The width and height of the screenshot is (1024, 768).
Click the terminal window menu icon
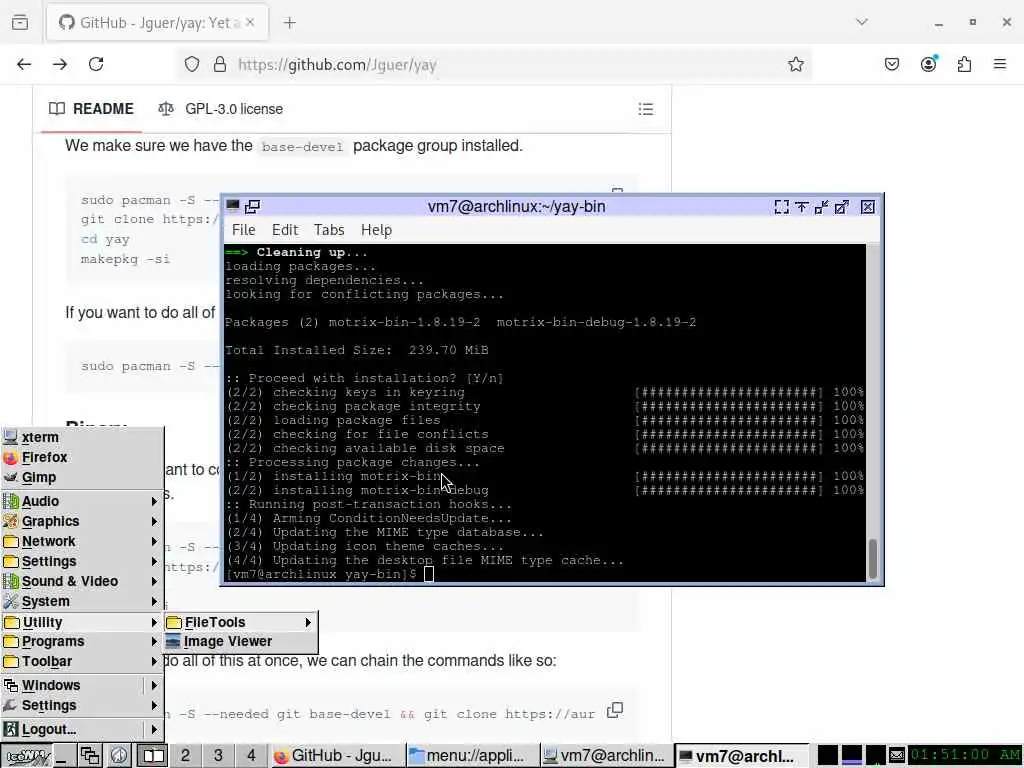click(232, 206)
